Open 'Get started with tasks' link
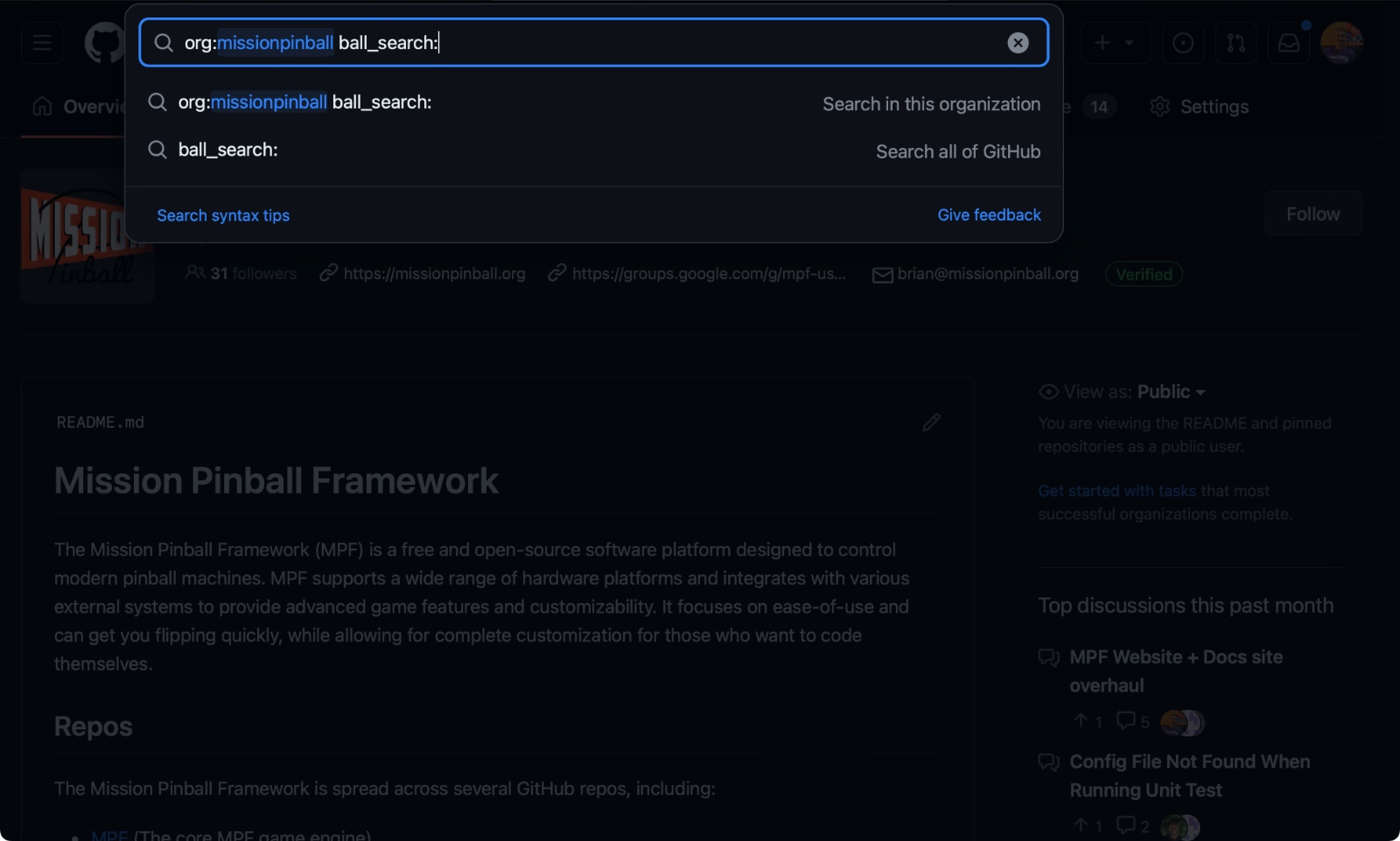Viewport: 1400px width, 841px height. pos(1116,491)
